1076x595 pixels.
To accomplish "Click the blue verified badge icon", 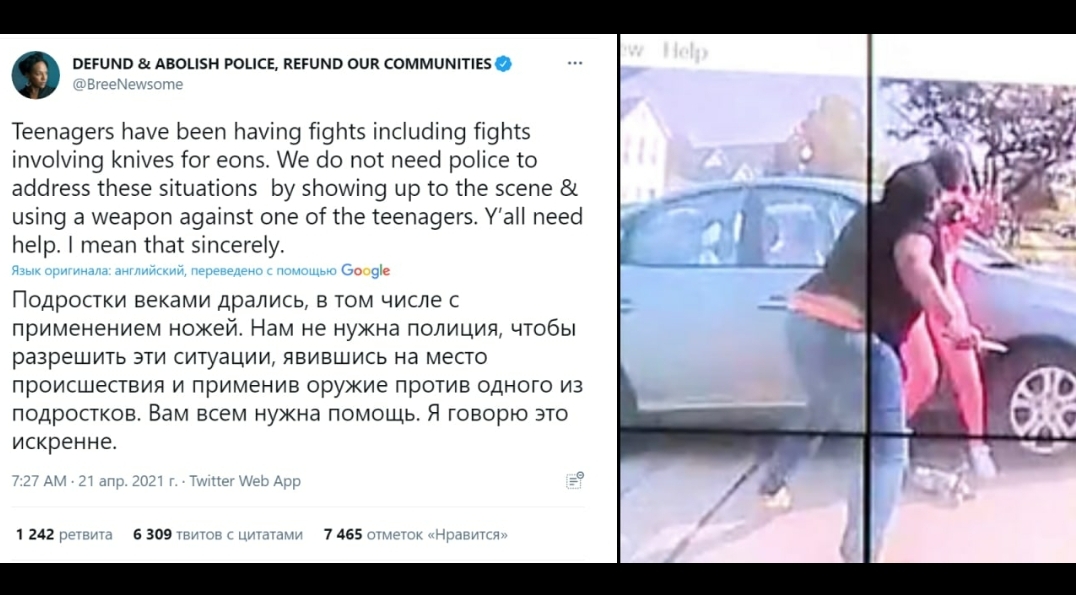I will click(504, 64).
